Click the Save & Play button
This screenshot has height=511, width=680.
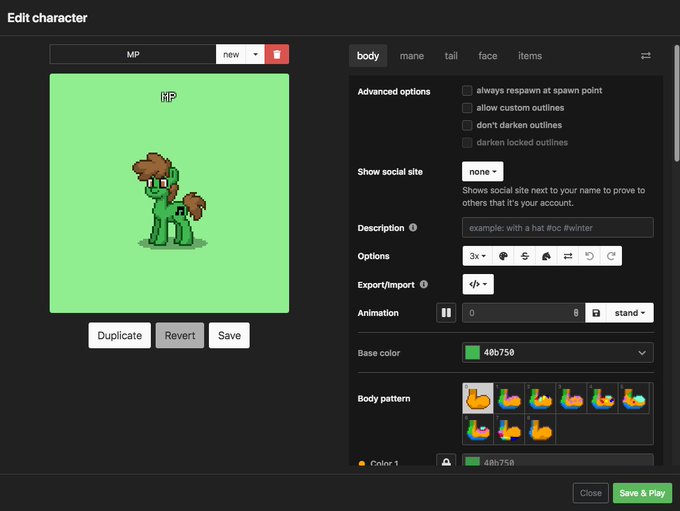[642, 493]
